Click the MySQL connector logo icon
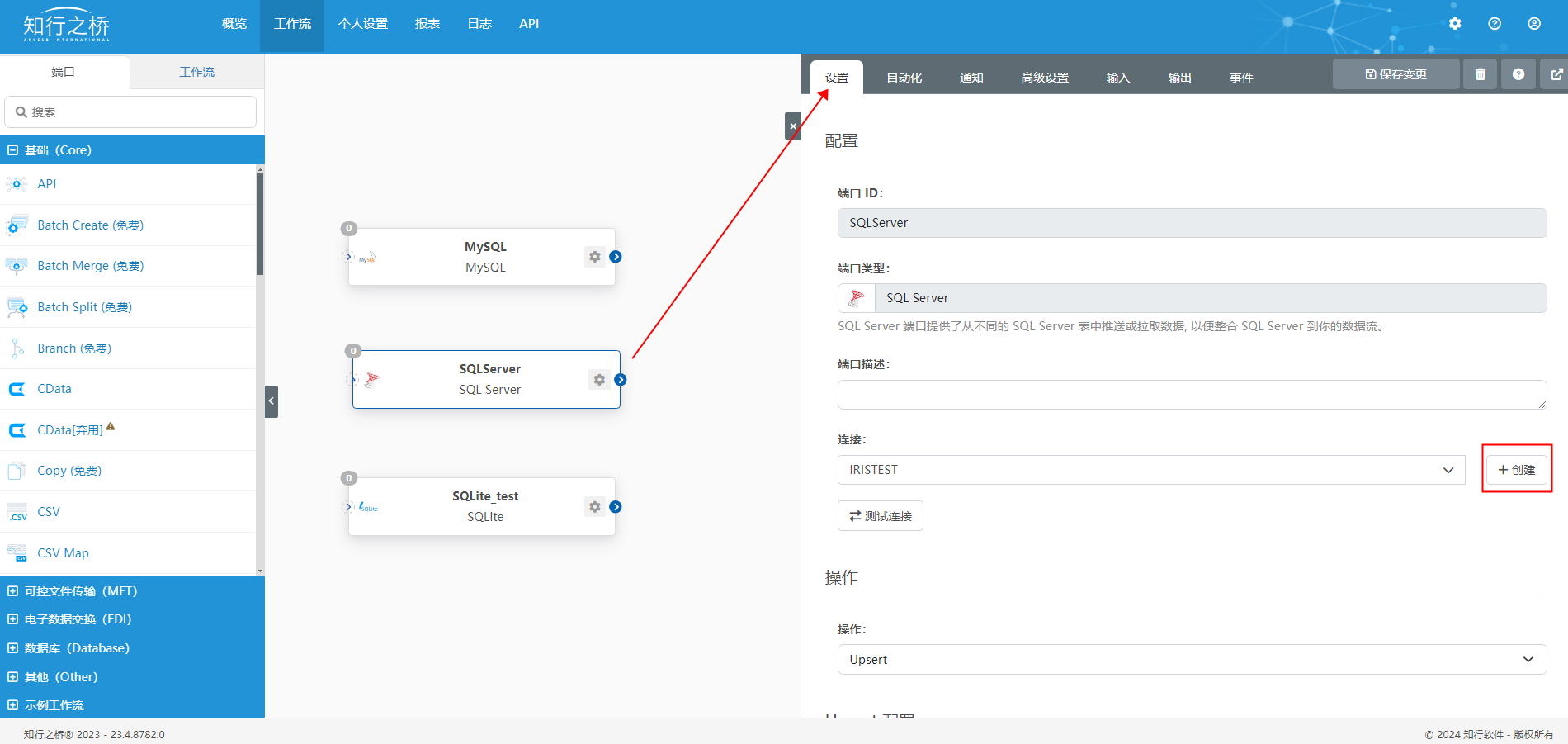The height and width of the screenshot is (744, 1568). point(368,258)
